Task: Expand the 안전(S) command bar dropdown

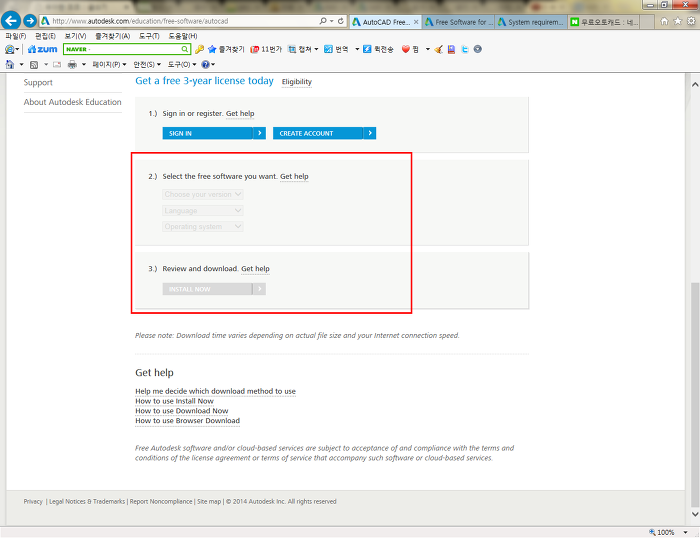Action: tap(147, 65)
